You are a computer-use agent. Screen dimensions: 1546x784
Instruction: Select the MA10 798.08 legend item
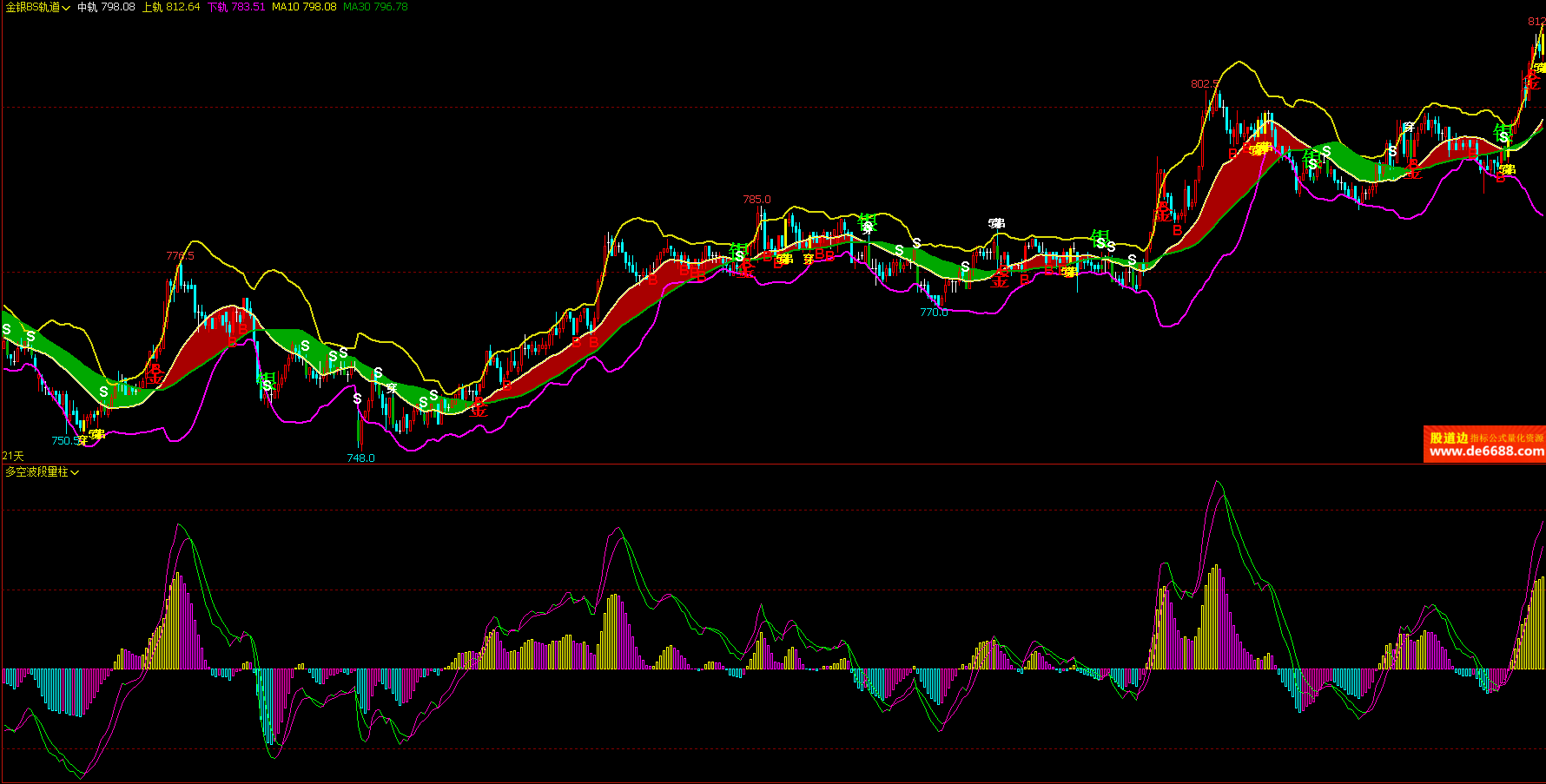coord(304,7)
